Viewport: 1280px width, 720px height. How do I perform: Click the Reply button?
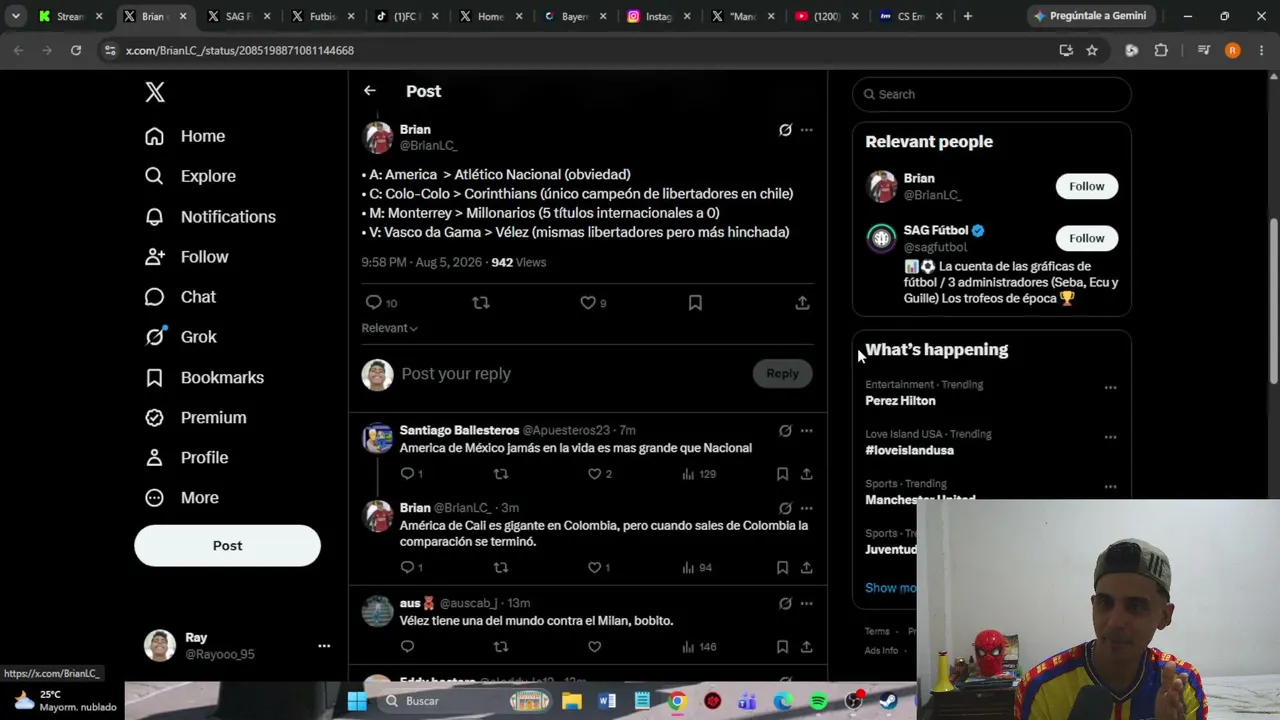tap(782, 374)
